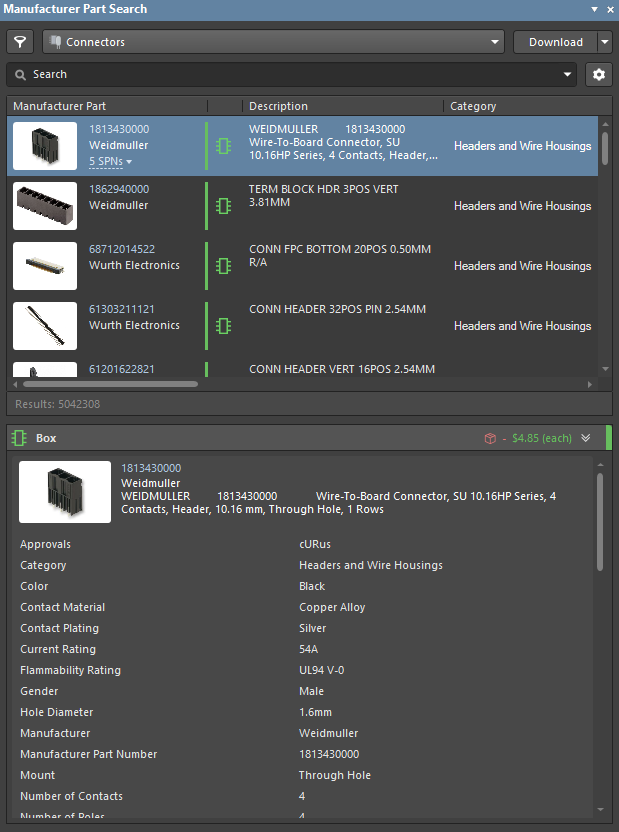The height and width of the screenshot is (832, 619).
Task: Click the Contact Material value Copper Alloy
Action: coord(332,608)
